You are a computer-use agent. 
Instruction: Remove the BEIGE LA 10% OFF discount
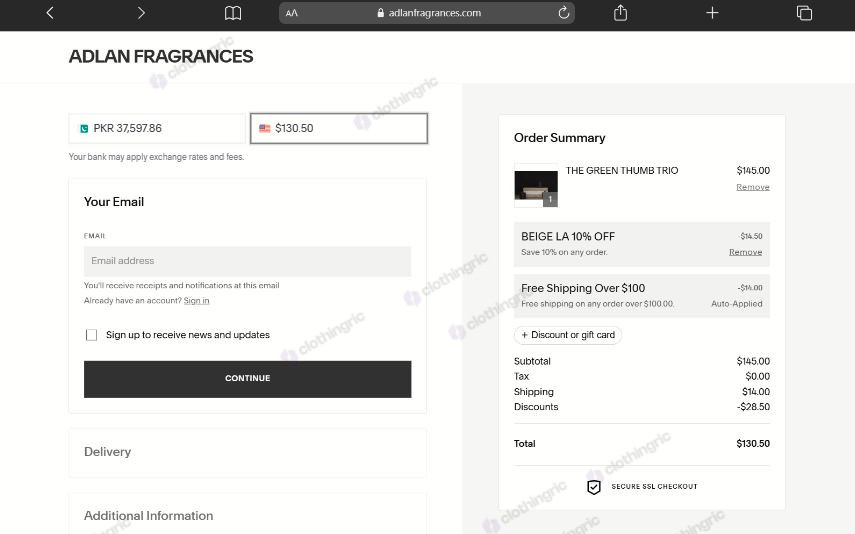[x=745, y=252]
